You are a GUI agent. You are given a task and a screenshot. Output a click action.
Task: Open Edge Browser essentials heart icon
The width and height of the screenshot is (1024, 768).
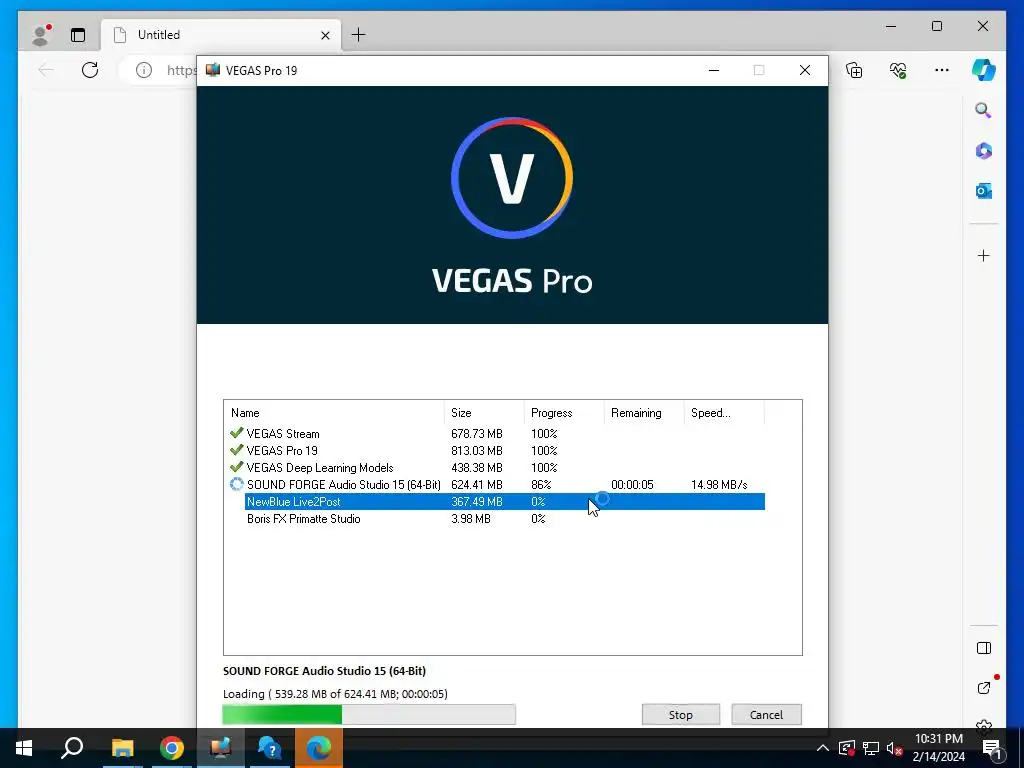pos(898,70)
